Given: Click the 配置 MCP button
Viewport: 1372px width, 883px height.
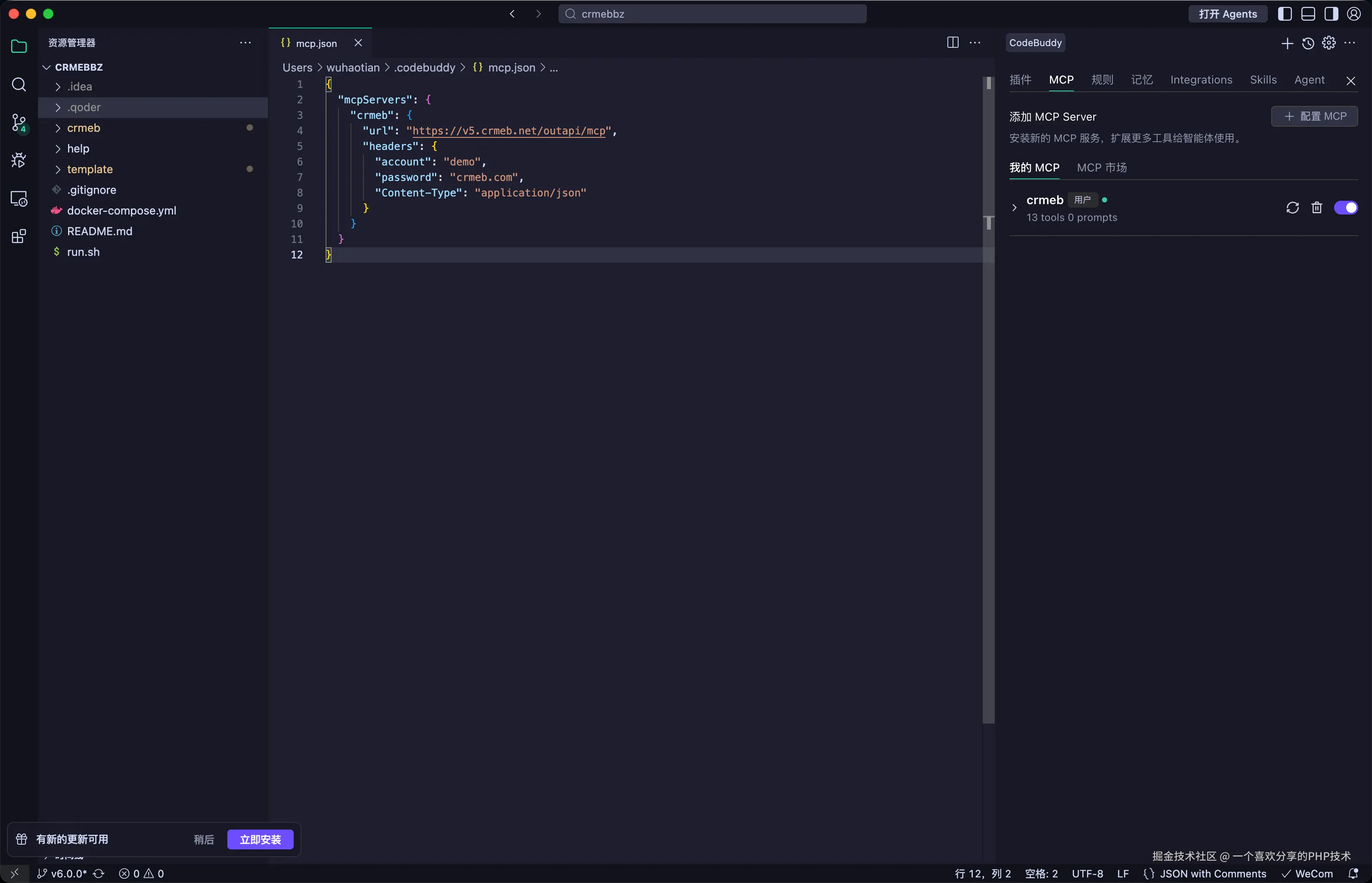Looking at the screenshot, I should [1314, 116].
